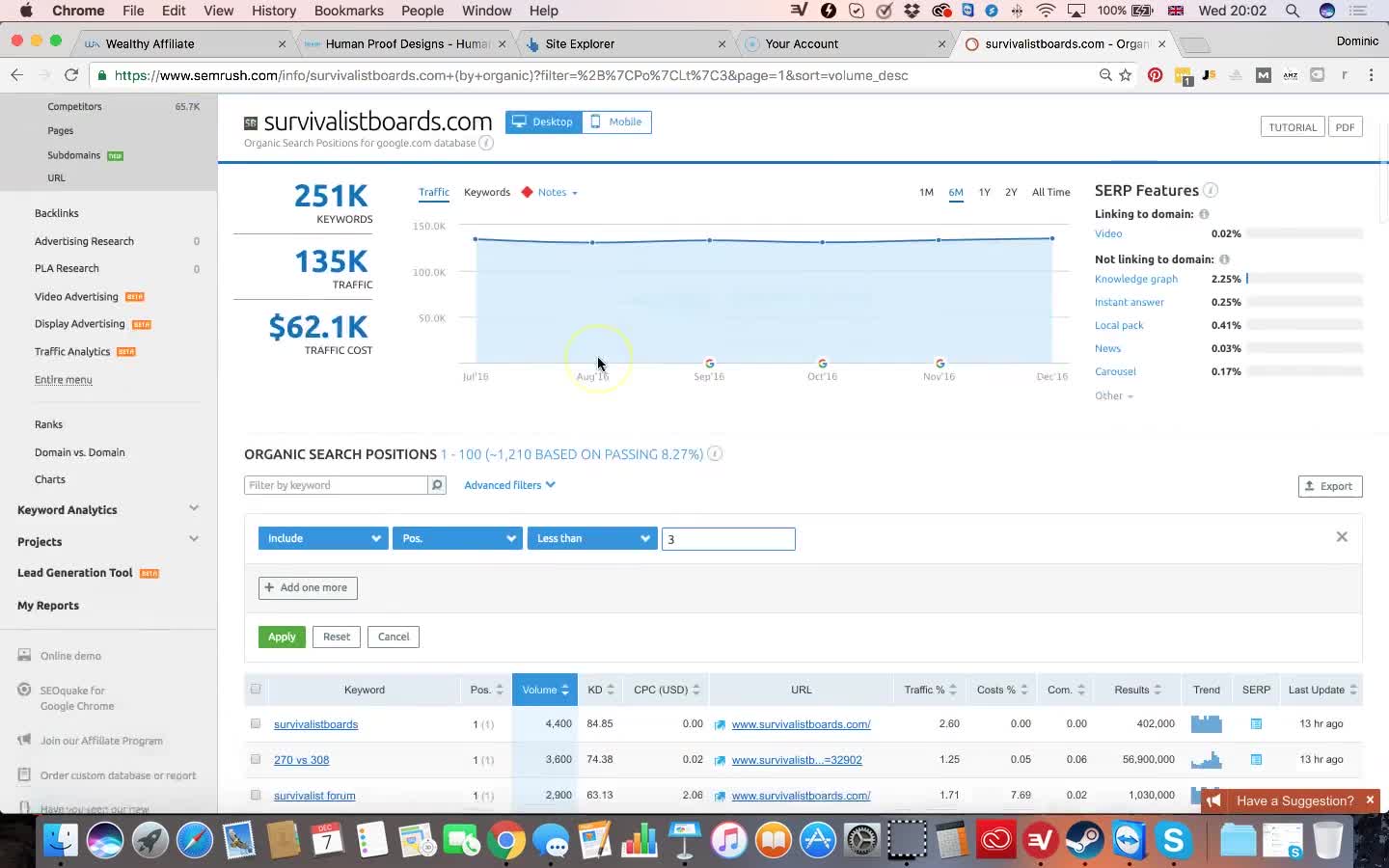1389x868 pixels.
Task: Check the survivalist forum row checkbox
Action: [x=256, y=795]
